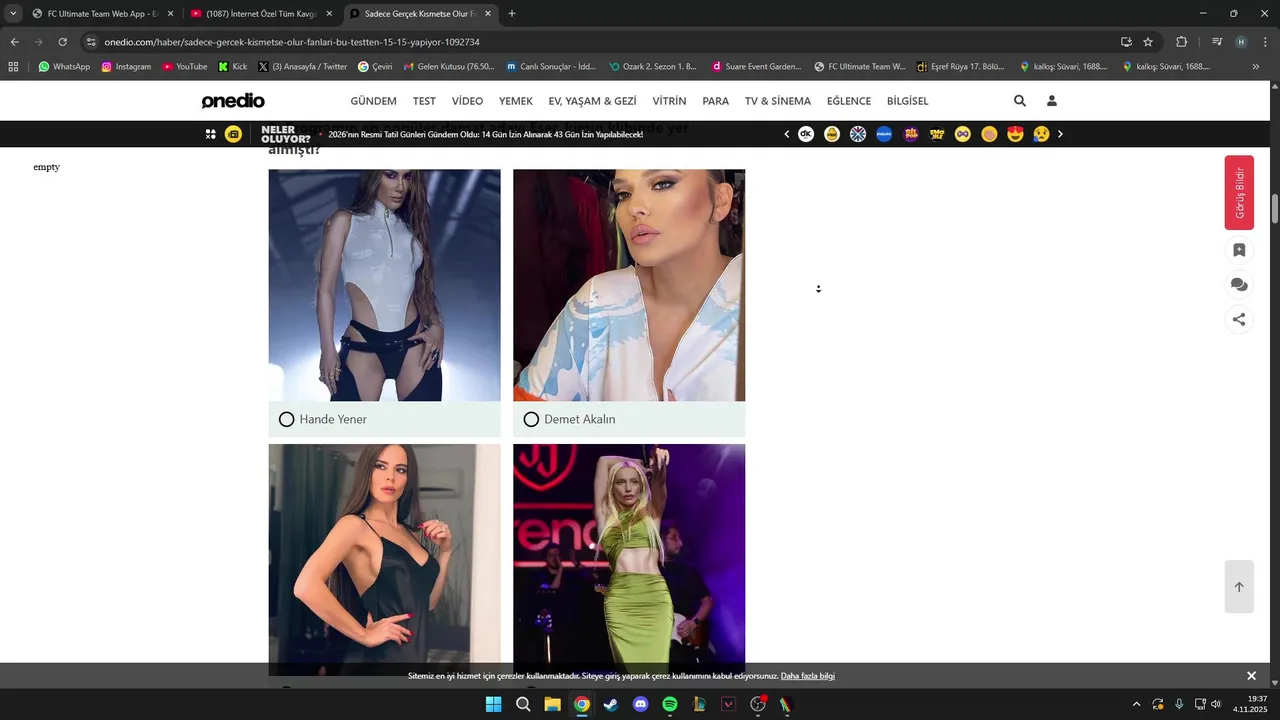
Task: Open Steam from the taskbar
Action: click(x=611, y=704)
